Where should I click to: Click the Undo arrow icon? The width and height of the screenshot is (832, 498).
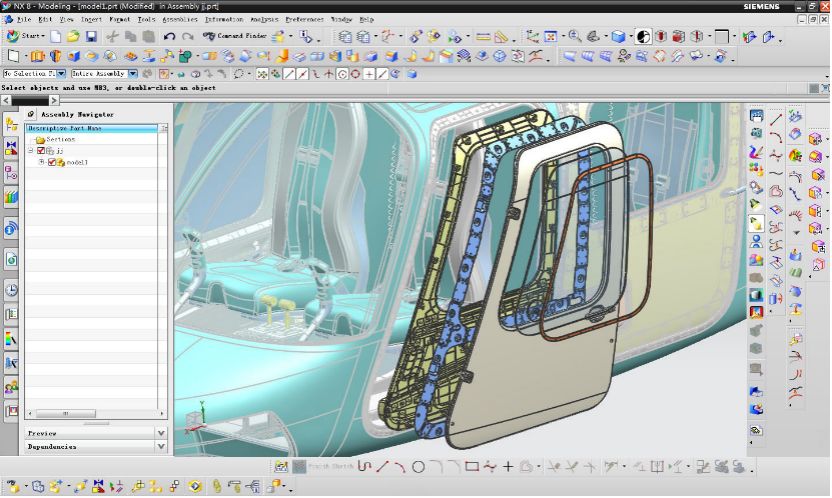click(x=169, y=37)
